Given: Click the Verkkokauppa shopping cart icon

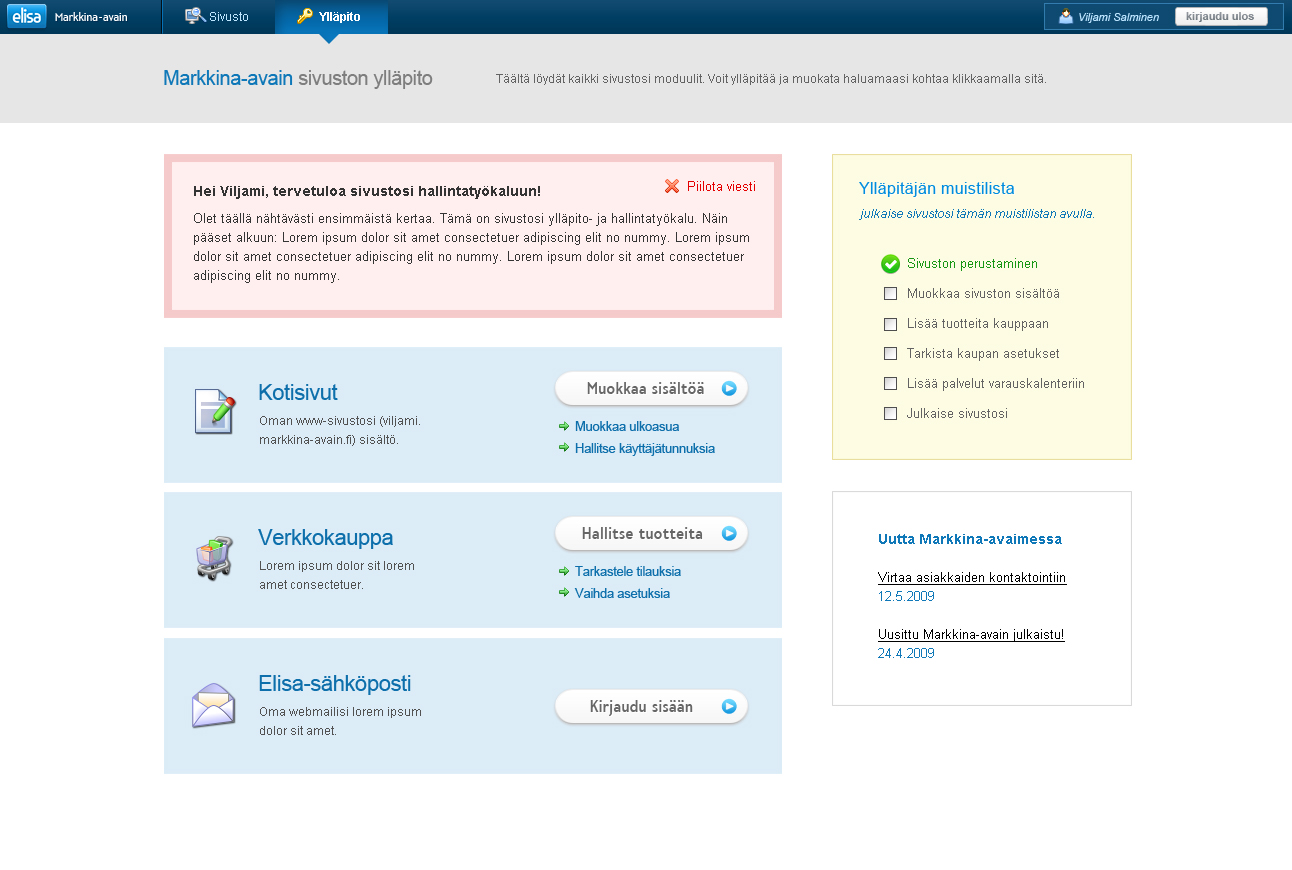Looking at the screenshot, I should coord(214,557).
